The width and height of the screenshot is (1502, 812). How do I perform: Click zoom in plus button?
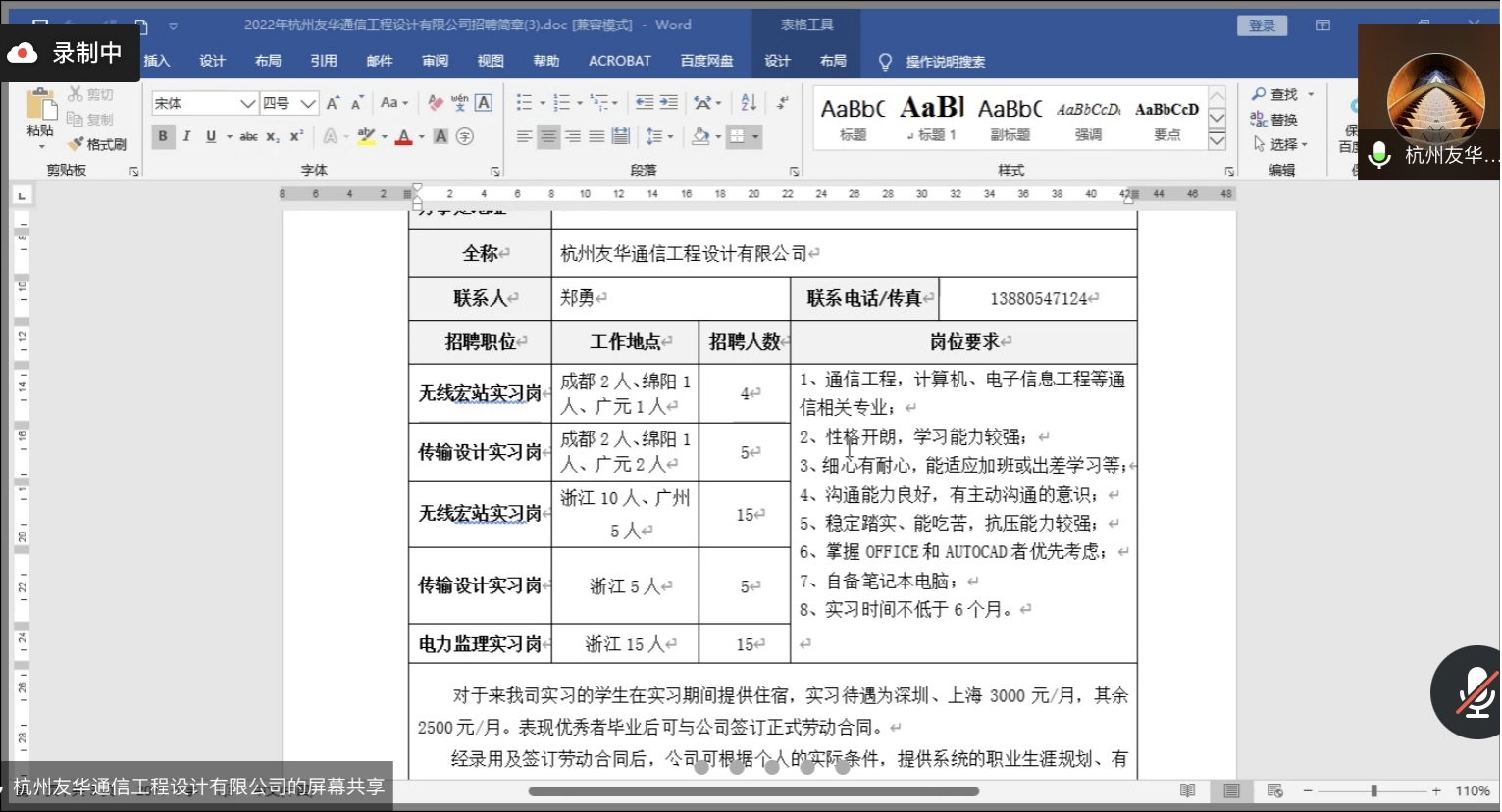coord(1436,790)
